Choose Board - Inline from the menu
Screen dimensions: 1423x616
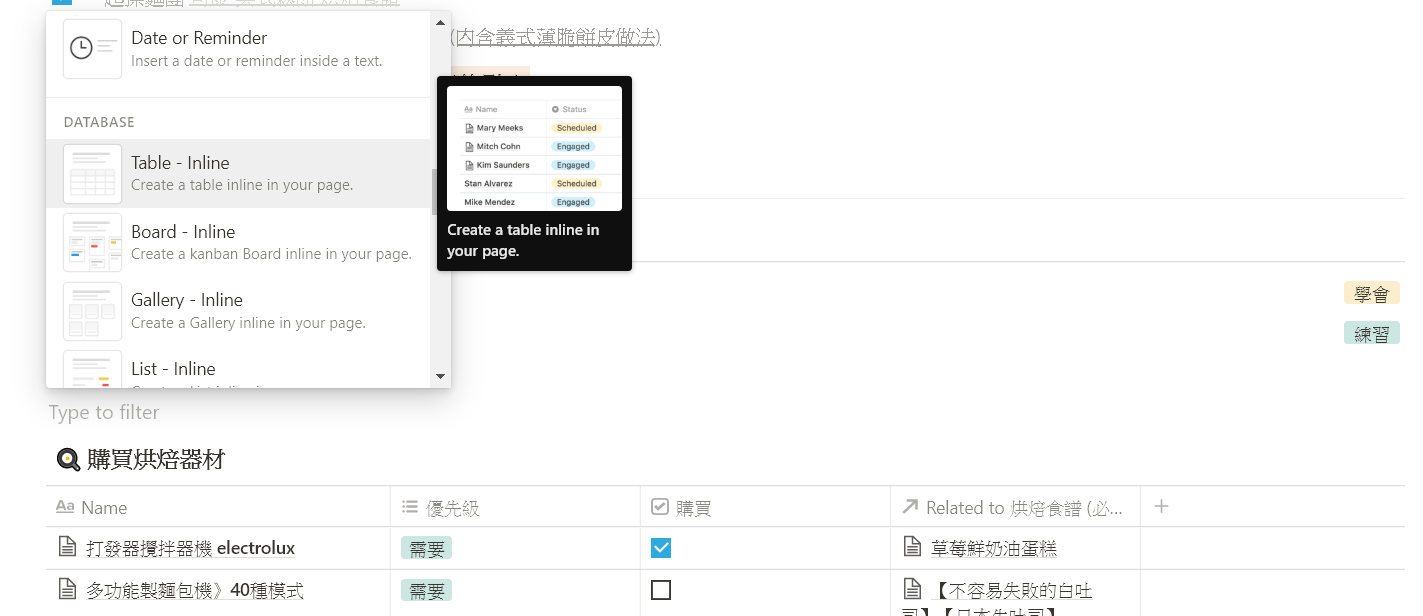[x=238, y=242]
